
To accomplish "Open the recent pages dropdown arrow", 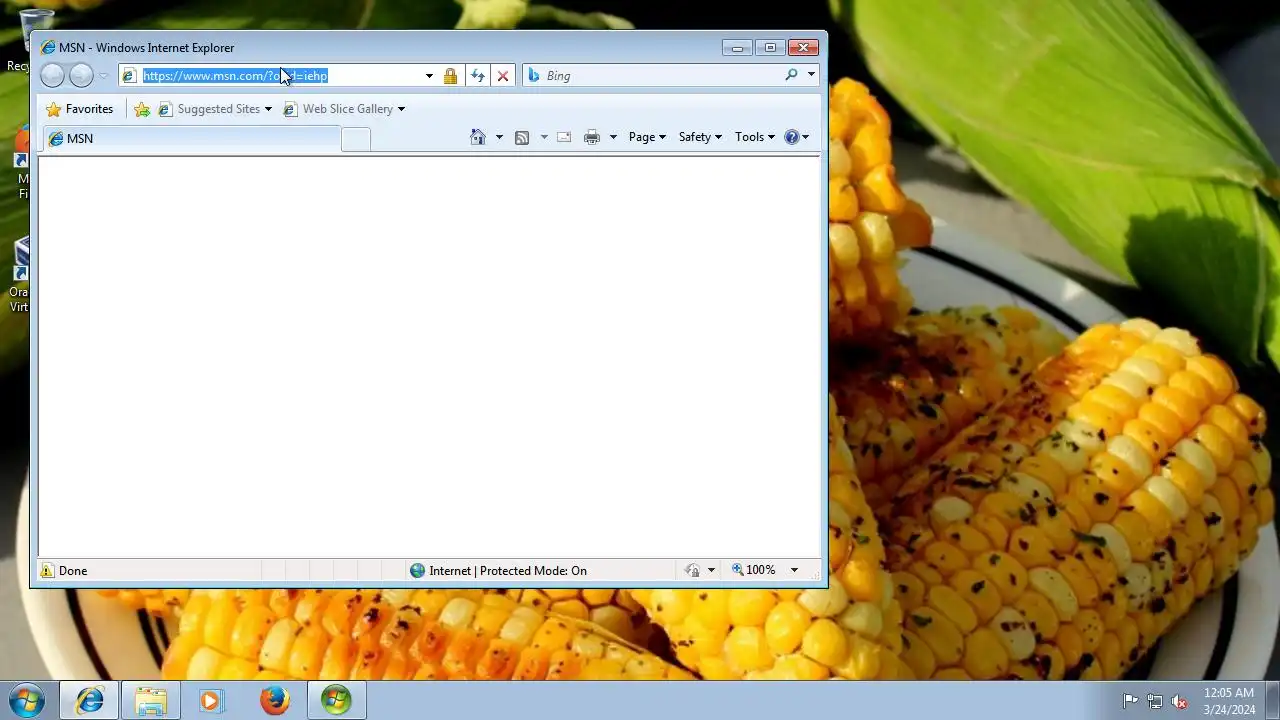I will click(x=103, y=76).
